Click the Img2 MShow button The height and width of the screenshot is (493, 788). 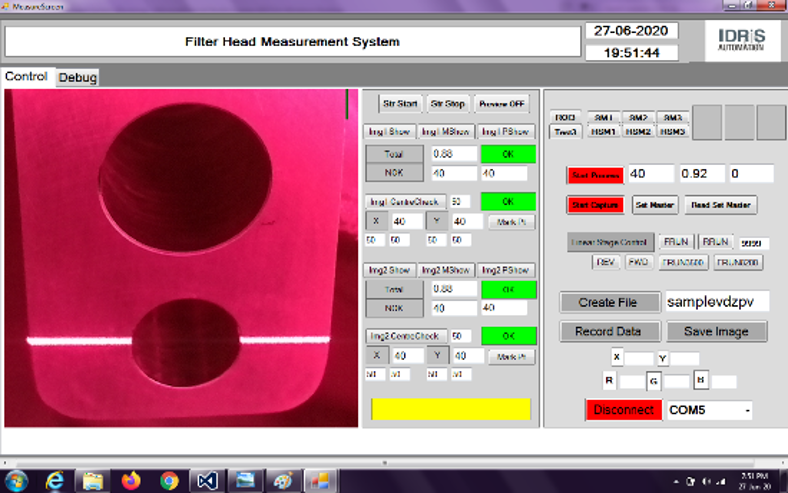coord(446,270)
